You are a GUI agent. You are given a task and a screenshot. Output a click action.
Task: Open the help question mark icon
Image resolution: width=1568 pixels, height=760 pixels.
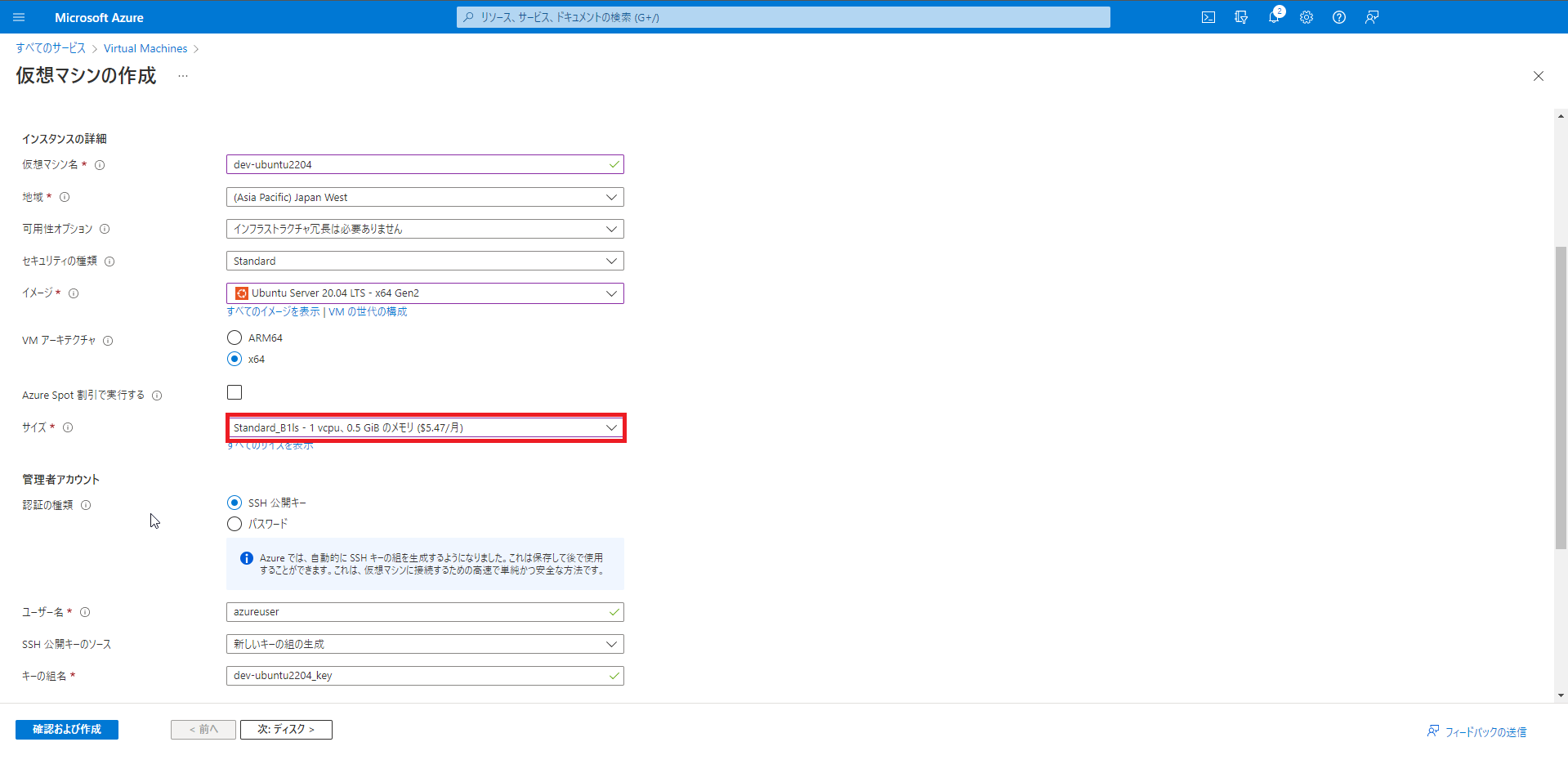pos(1339,17)
